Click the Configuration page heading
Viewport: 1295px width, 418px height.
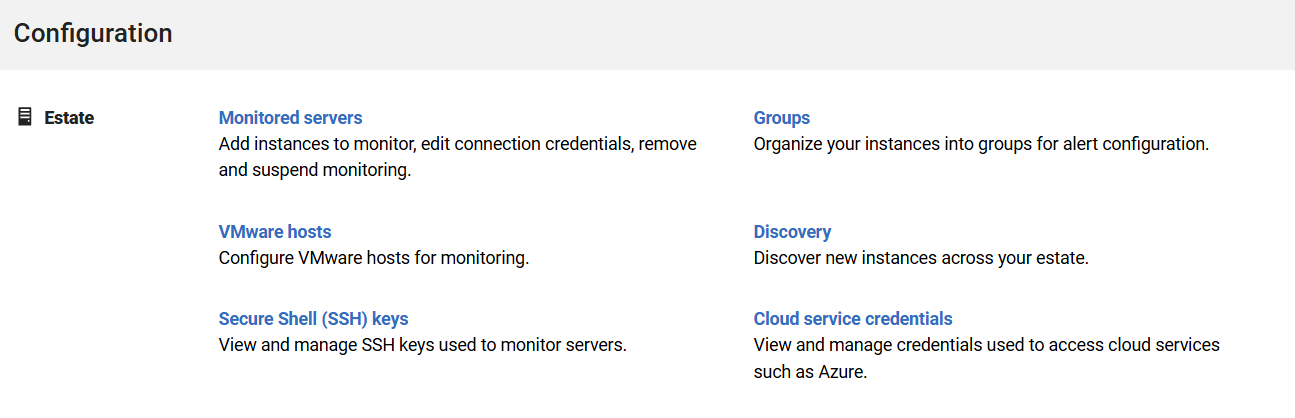click(x=93, y=33)
